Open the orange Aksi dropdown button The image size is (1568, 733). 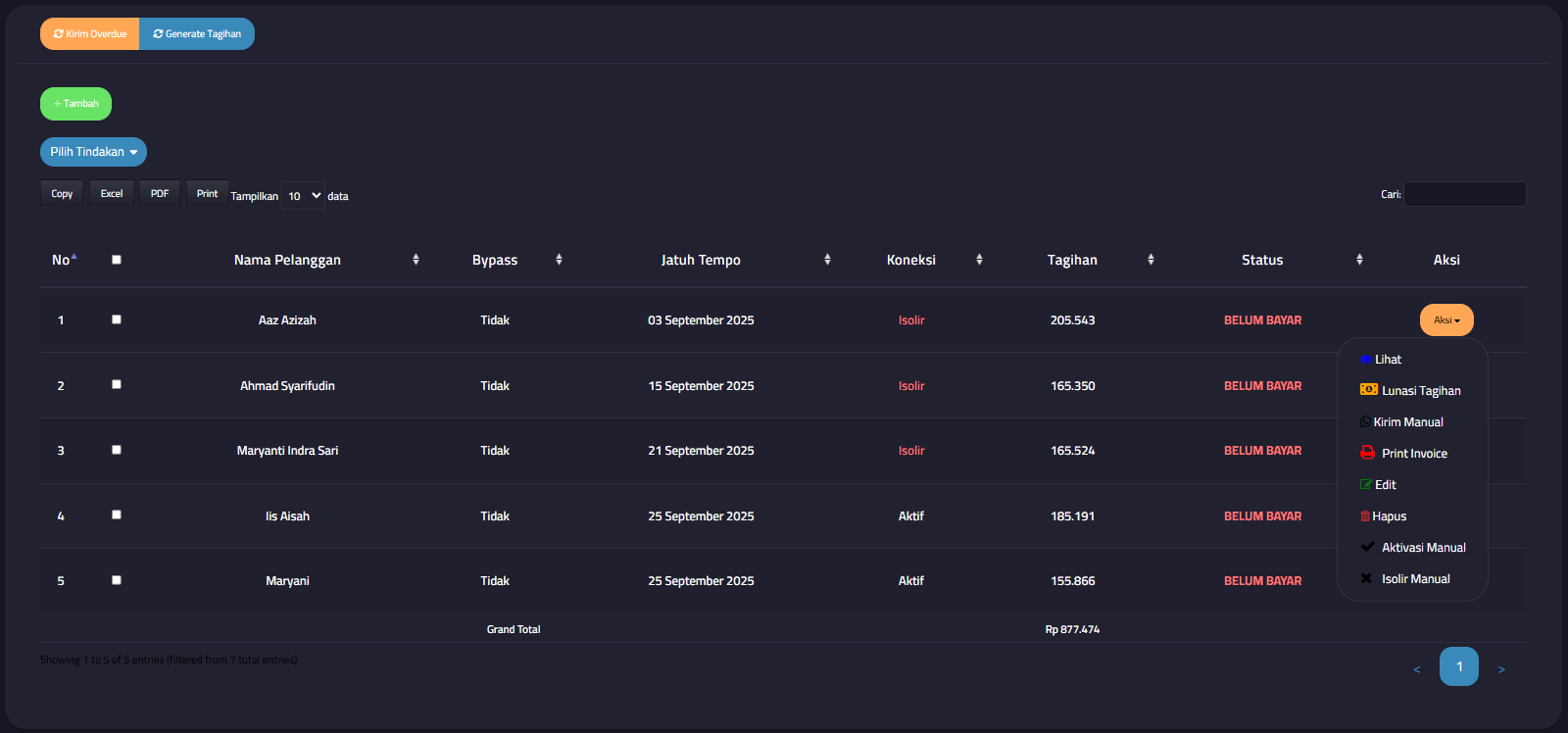1445,320
